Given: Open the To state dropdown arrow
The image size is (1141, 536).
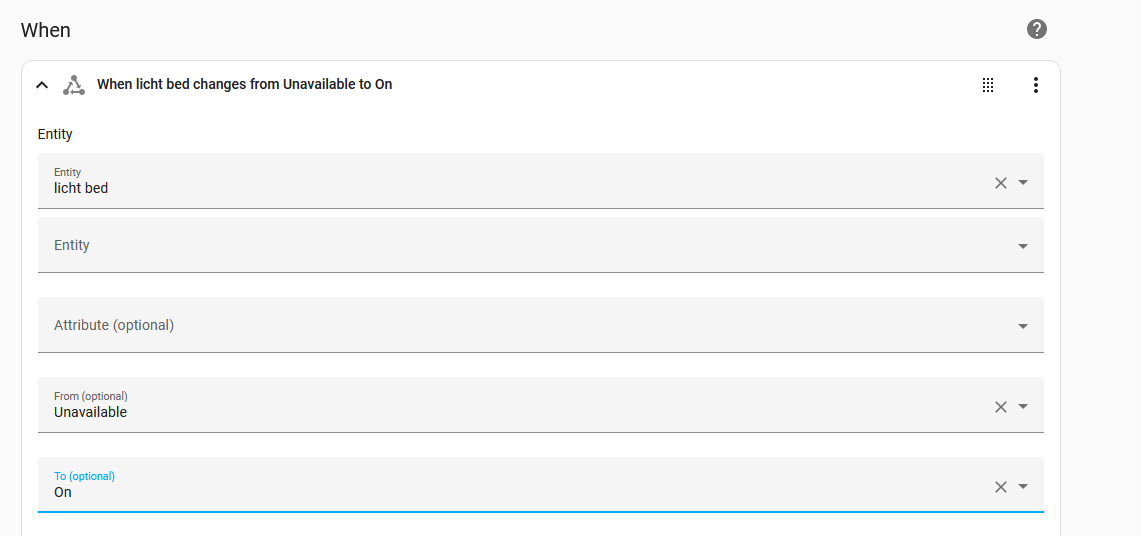Looking at the screenshot, I should tap(1023, 487).
